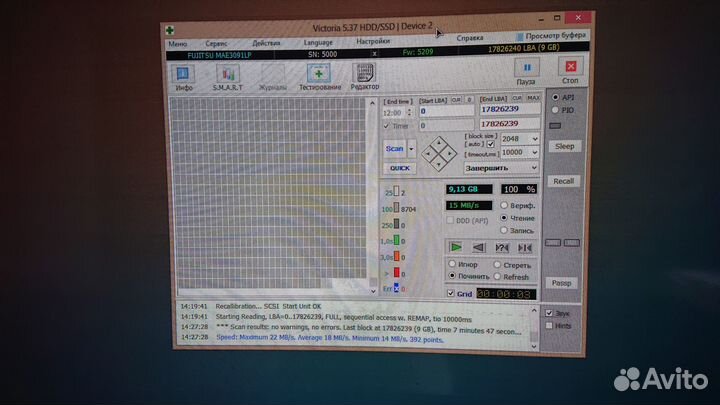Click the rewind back arrow button
720x405 pixels.
tap(478, 247)
